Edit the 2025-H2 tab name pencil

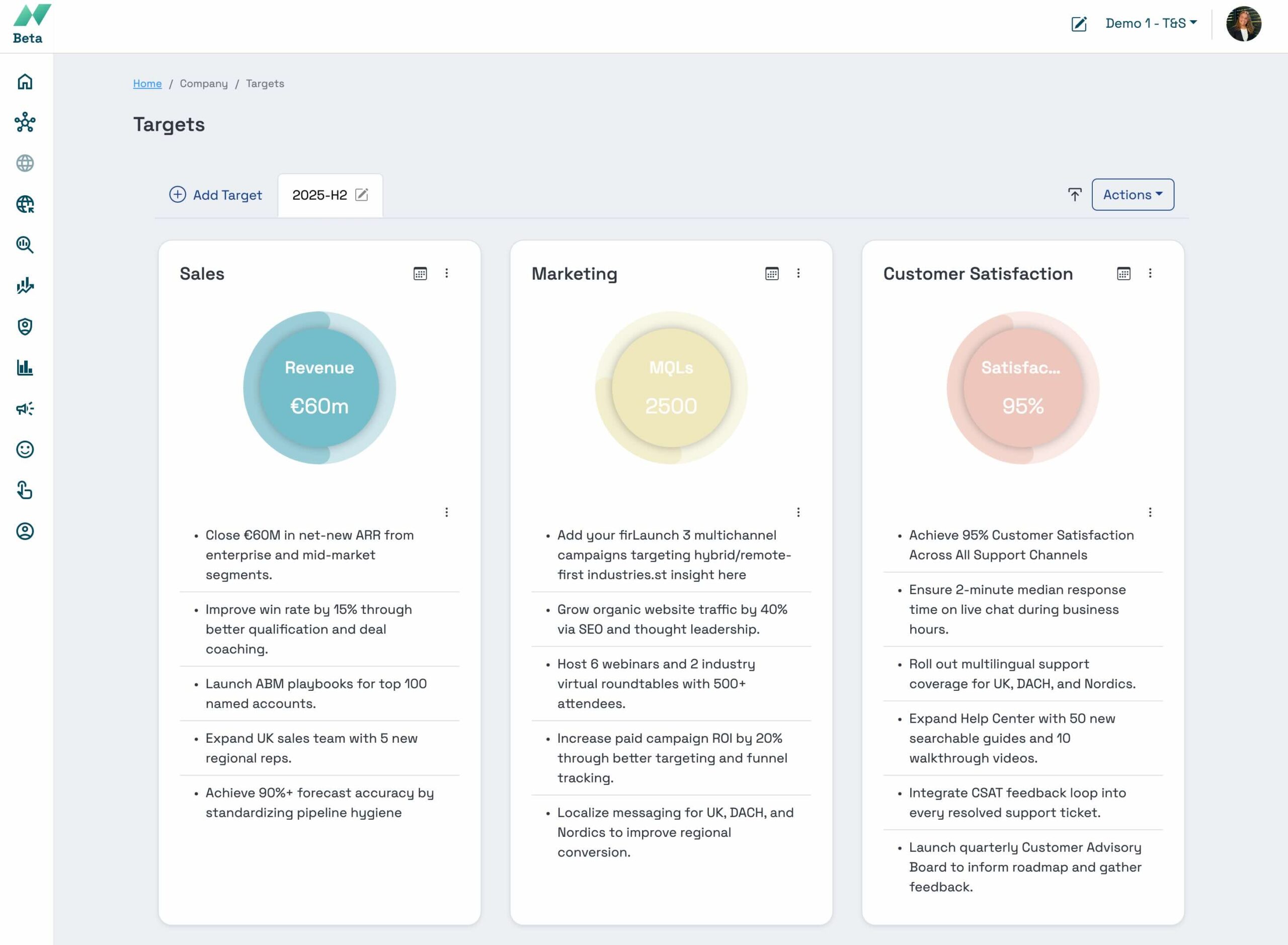(x=361, y=195)
